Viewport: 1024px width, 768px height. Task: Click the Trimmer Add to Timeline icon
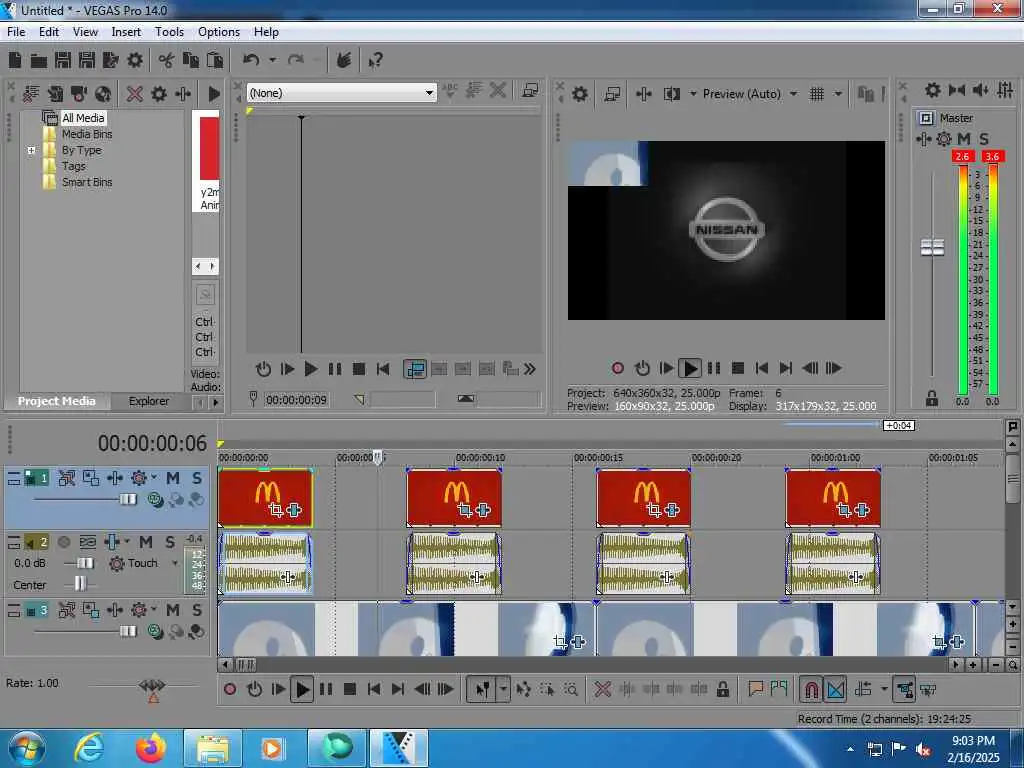click(x=415, y=369)
